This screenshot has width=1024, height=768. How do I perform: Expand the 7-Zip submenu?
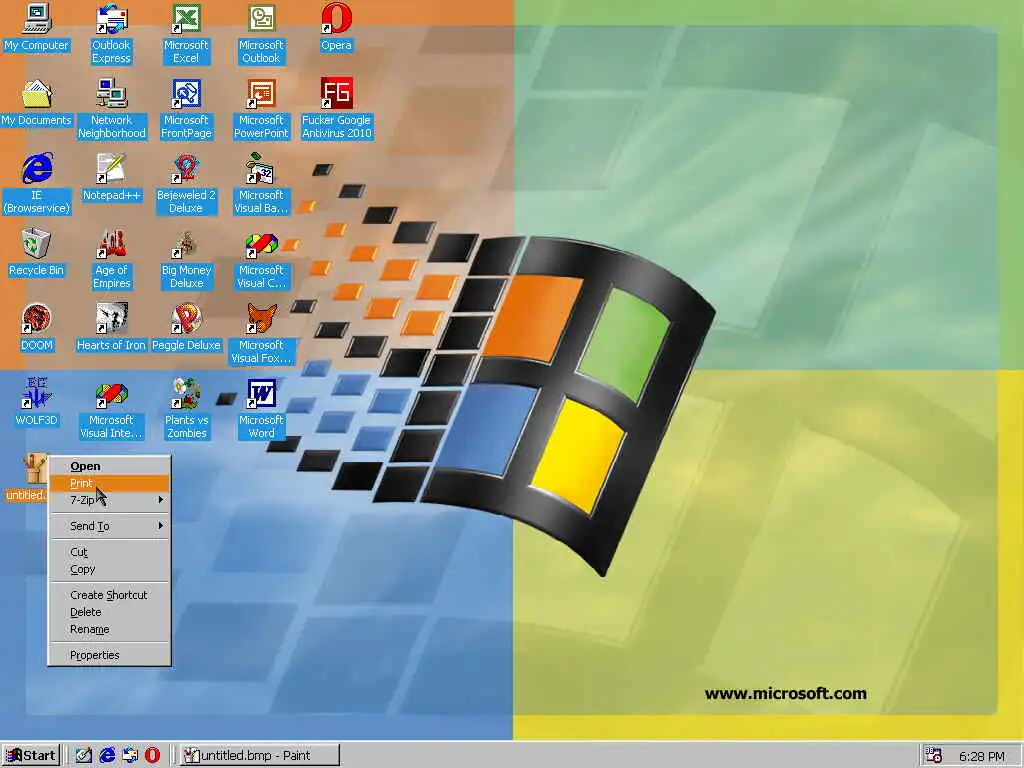(110, 500)
